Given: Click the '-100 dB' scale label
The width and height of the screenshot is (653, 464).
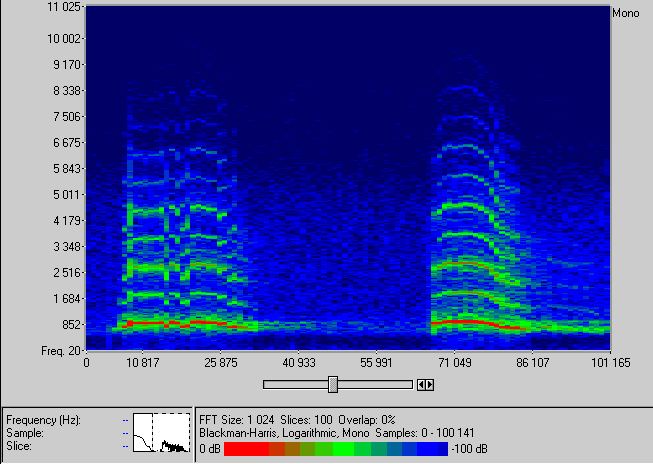Looking at the screenshot, I should pyautogui.click(x=469, y=449).
